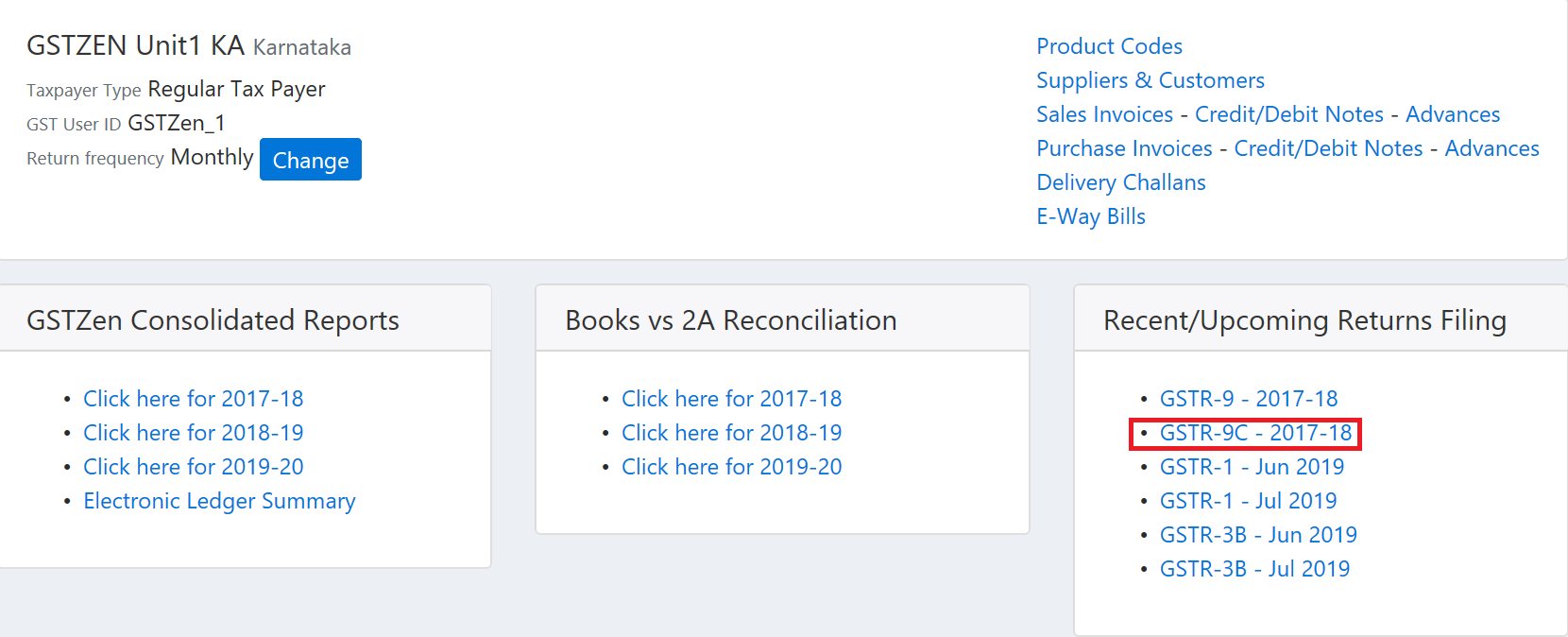Click the Change button for return frequency
The image size is (1568, 637).
click(x=310, y=159)
